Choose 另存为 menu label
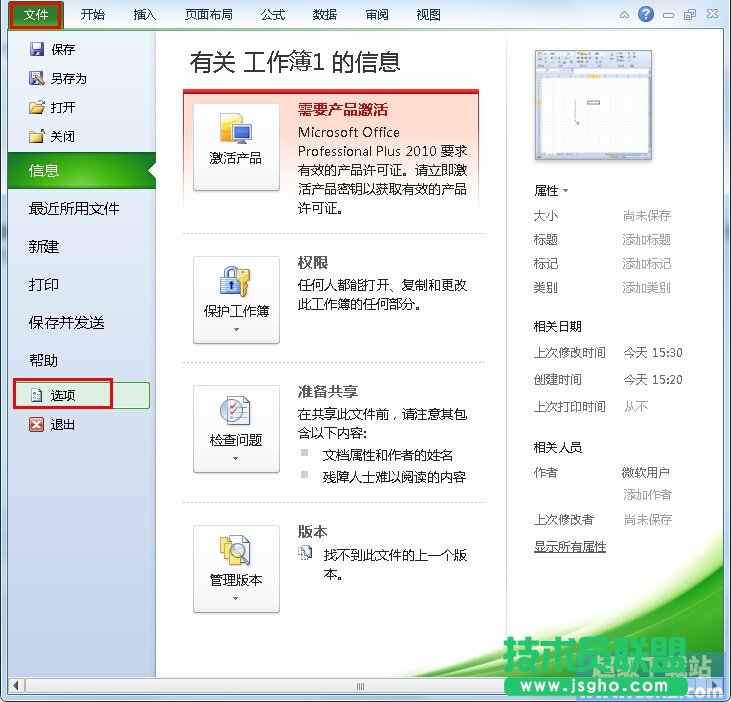This screenshot has height=702, width=731. [69, 78]
